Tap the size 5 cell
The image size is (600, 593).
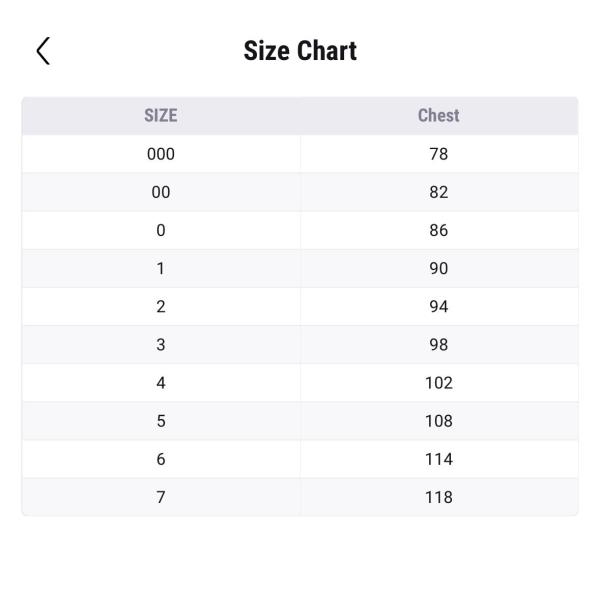pyautogui.click(x=160, y=421)
